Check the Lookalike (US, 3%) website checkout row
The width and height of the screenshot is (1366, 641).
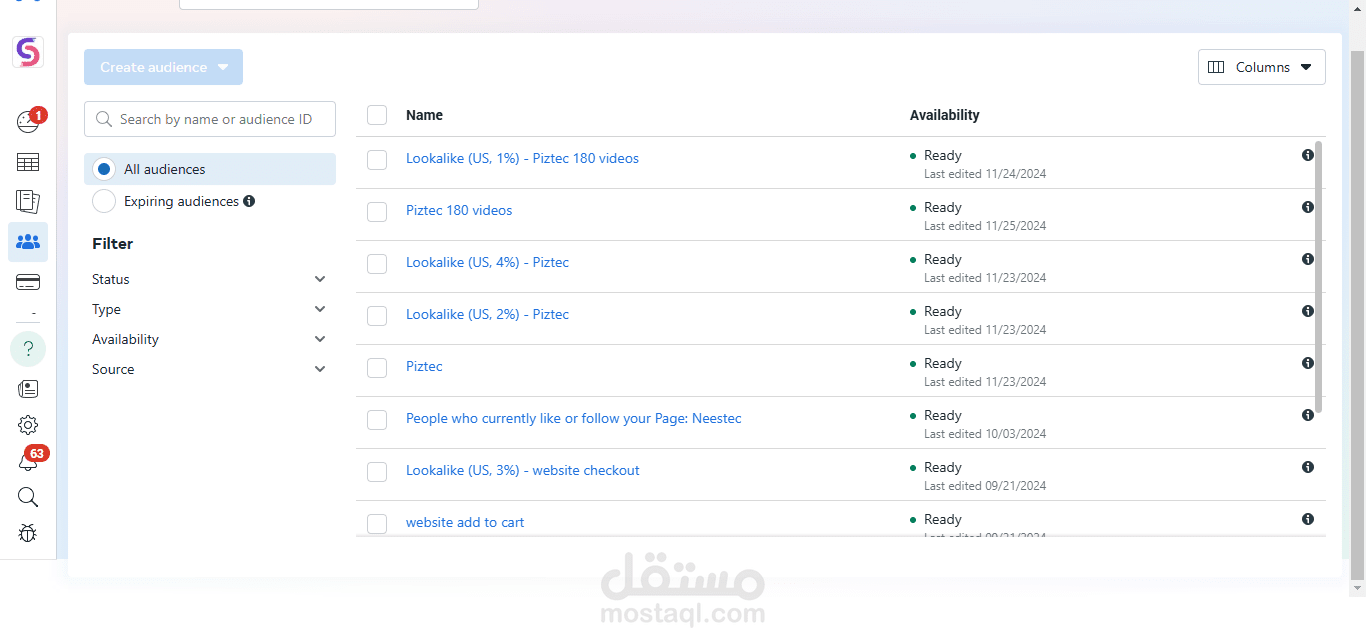click(x=377, y=472)
